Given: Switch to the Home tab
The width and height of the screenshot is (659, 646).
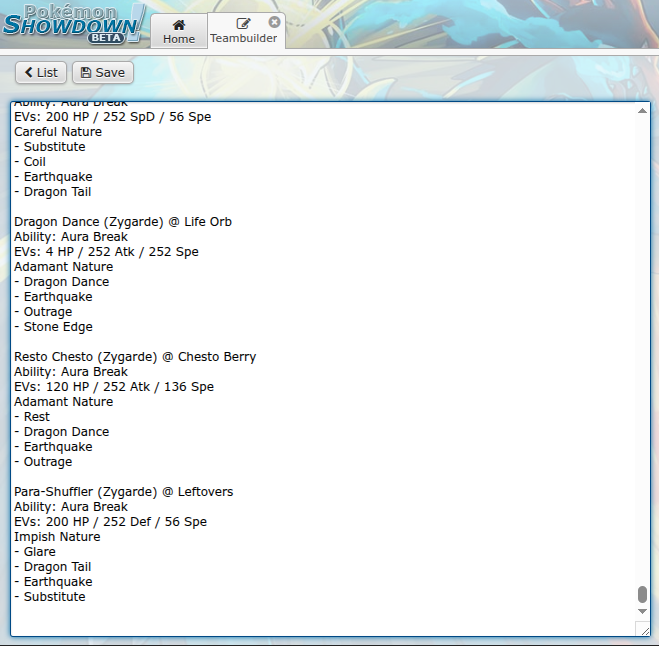Looking at the screenshot, I should 179,31.
